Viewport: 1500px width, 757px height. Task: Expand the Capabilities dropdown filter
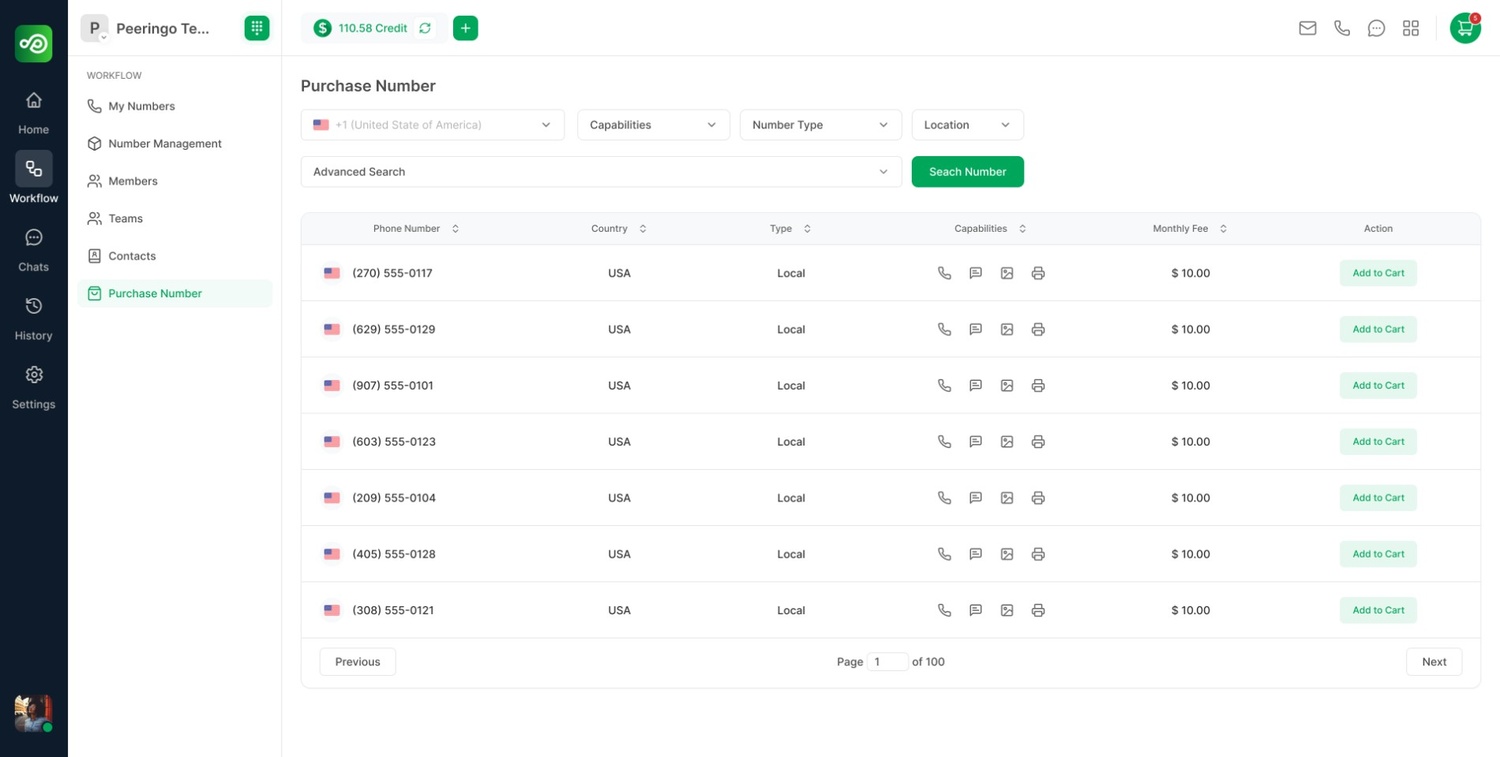point(653,125)
